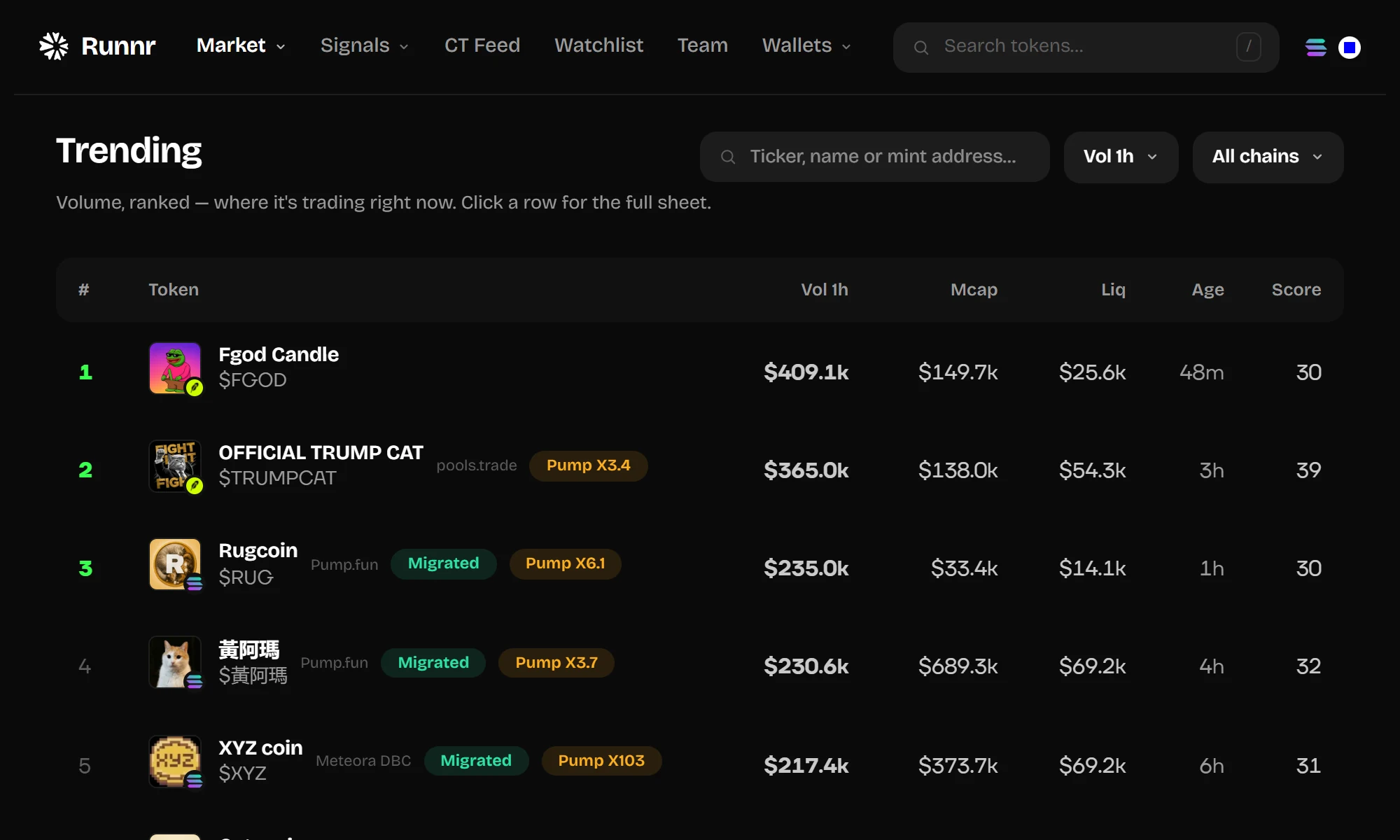Screen dimensions: 1400x840
Task: Click Pump X103 badge
Action: pyautogui.click(x=601, y=760)
